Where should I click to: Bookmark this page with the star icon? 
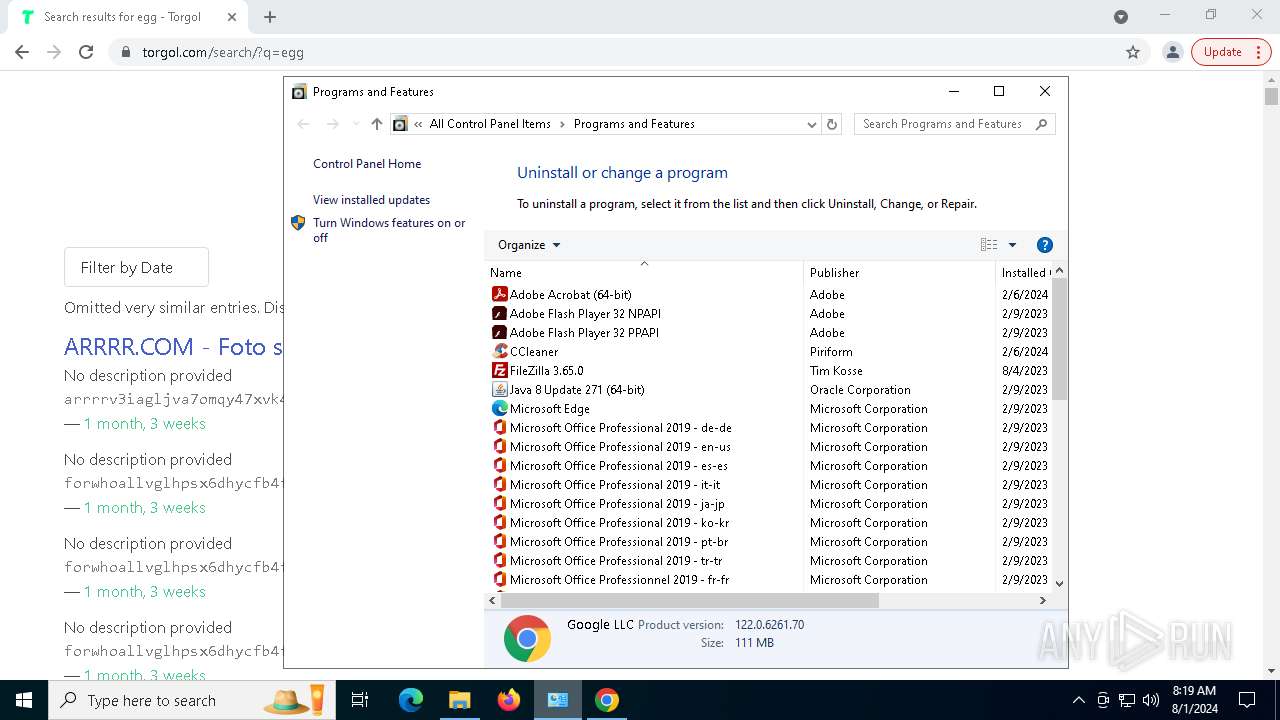(x=1133, y=52)
